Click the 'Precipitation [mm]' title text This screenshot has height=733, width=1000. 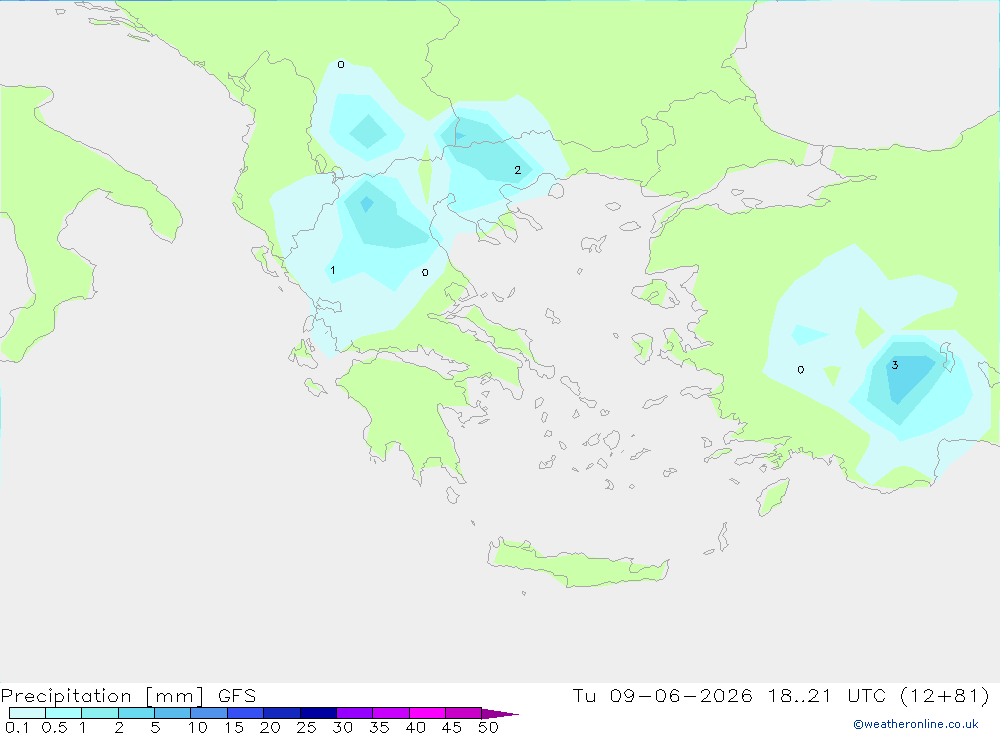coord(102,696)
